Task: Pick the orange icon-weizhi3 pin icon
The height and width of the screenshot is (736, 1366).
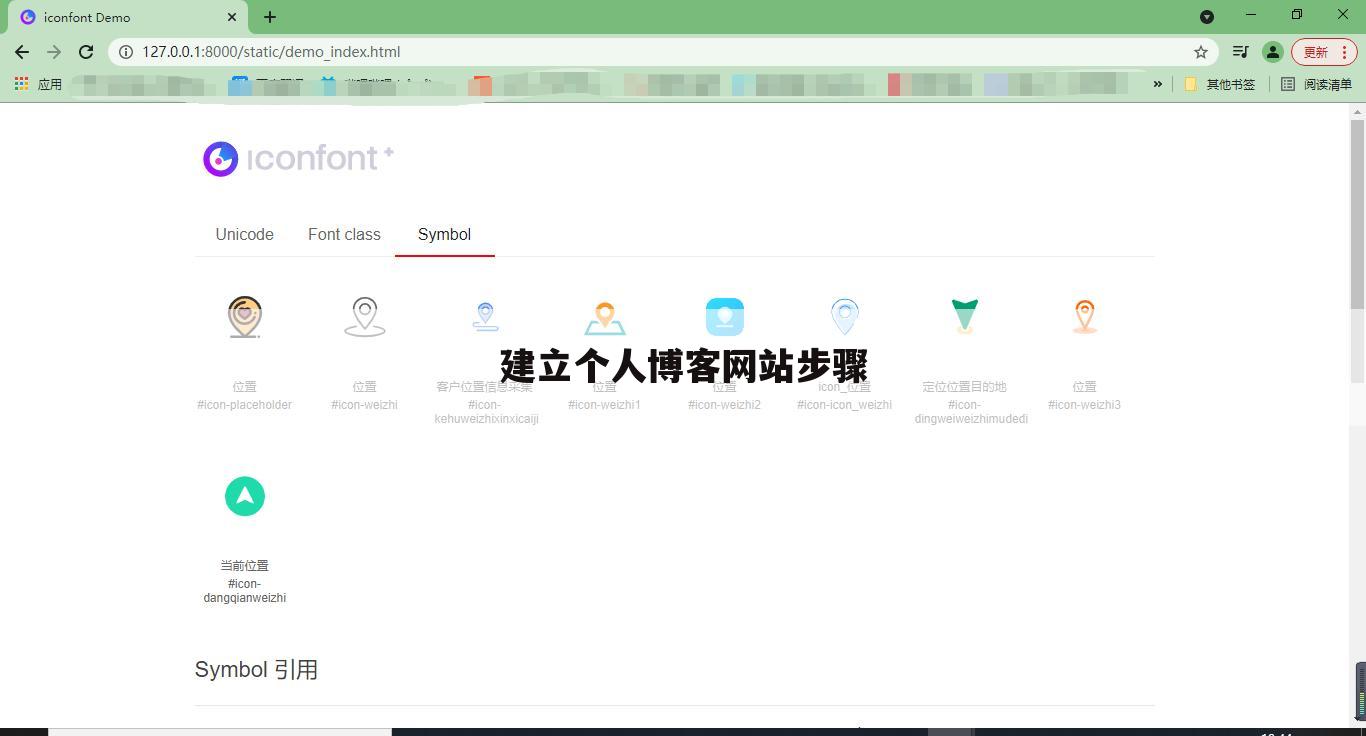Action: (1085, 317)
